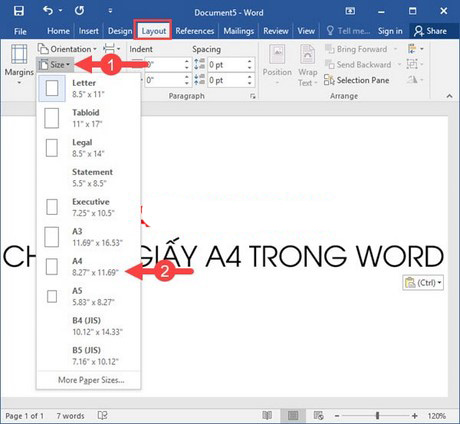Open Ribbon Display Options icon
Viewport: 460px width, 424px height.
350,11
